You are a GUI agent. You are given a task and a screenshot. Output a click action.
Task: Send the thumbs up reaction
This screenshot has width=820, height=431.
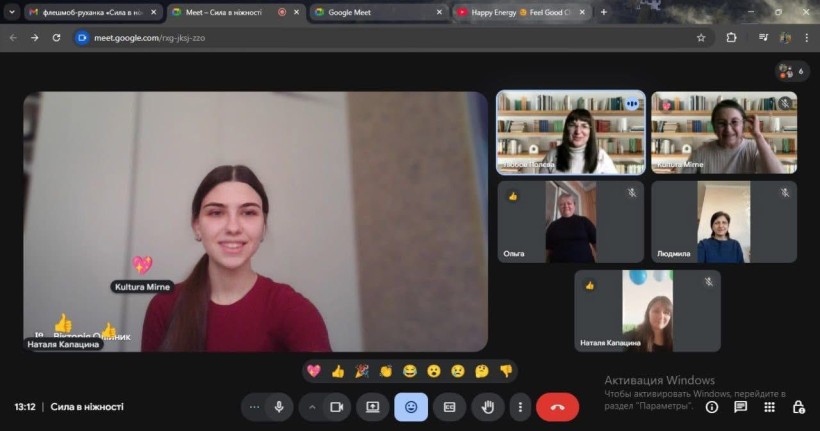click(338, 371)
